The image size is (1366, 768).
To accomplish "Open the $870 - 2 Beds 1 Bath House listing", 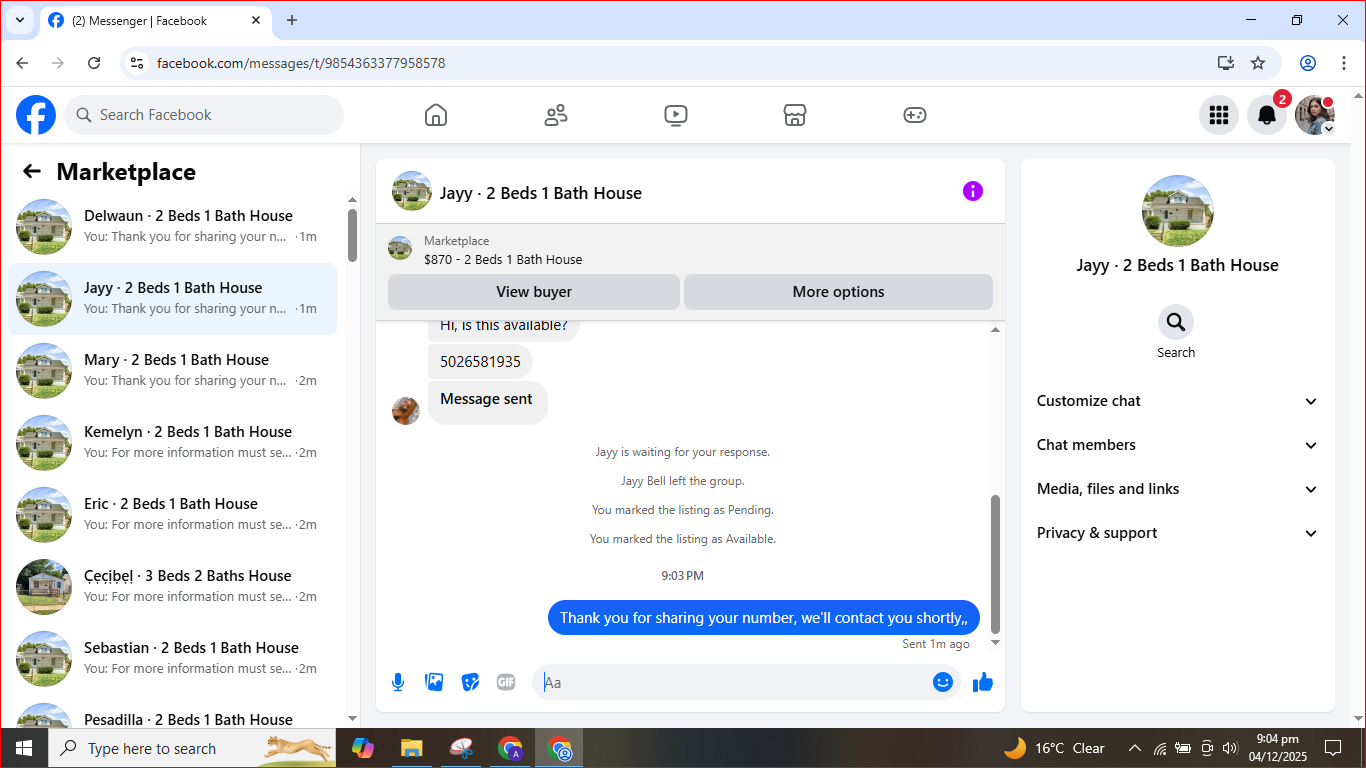I will [x=503, y=259].
